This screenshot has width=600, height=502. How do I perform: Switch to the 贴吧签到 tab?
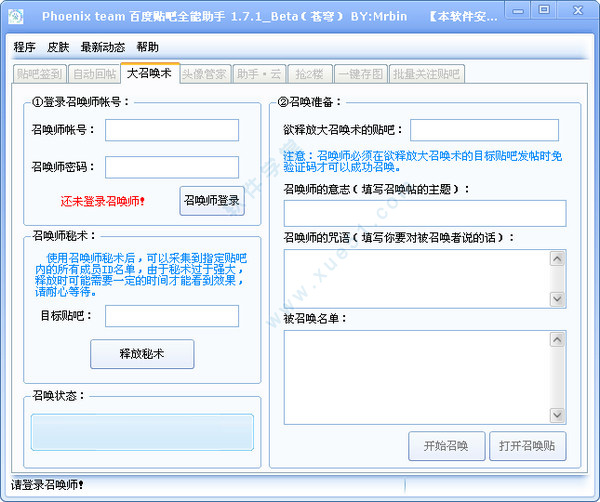click(x=40, y=74)
